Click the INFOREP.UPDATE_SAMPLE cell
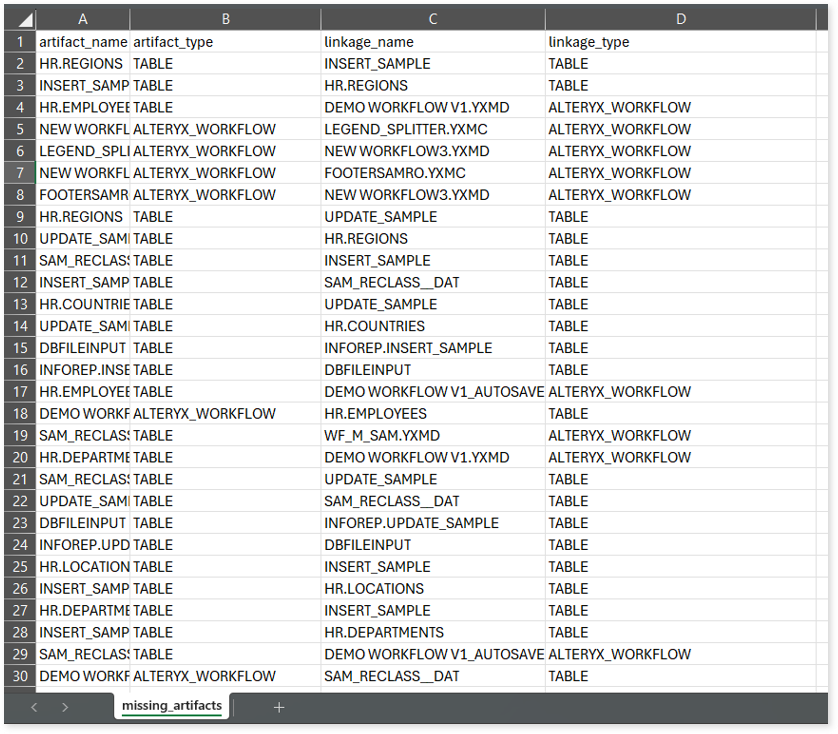Image resolution: width=838 pixels, height=734 pixels. (432, 523)
